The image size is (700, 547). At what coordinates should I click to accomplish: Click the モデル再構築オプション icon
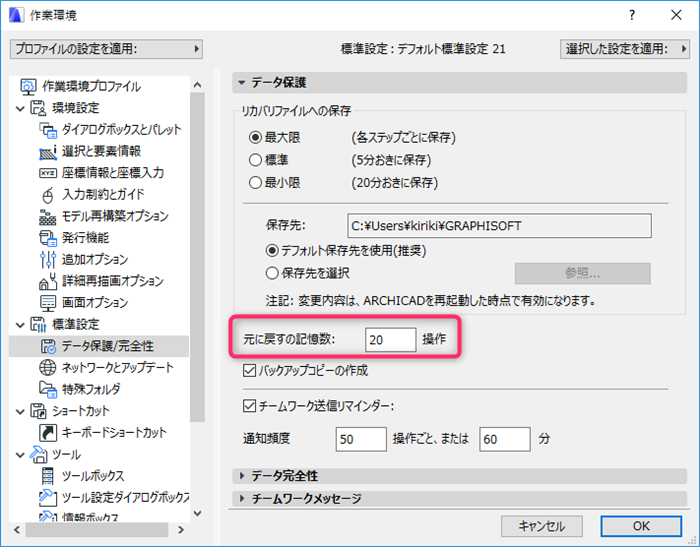pos(48,217)
